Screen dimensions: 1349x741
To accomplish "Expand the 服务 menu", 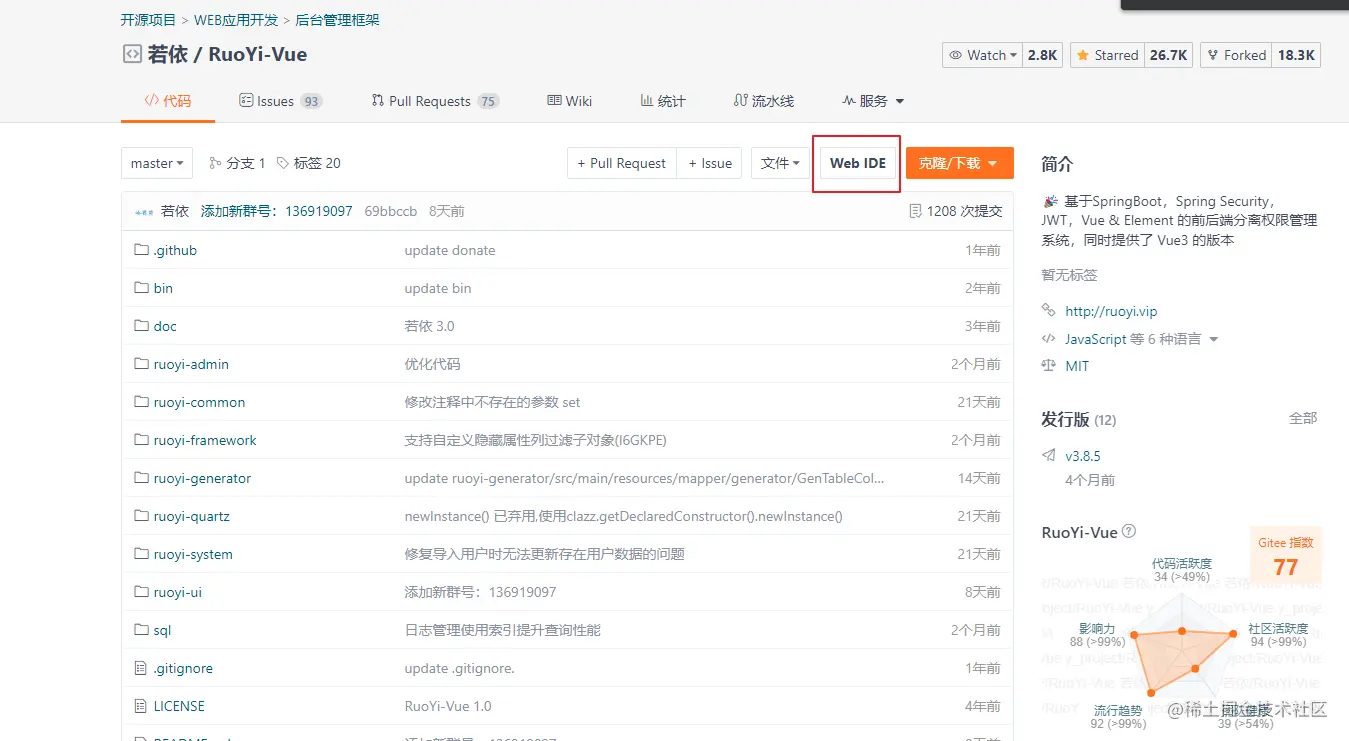I will pyautogui.click(x=873, y=101).
